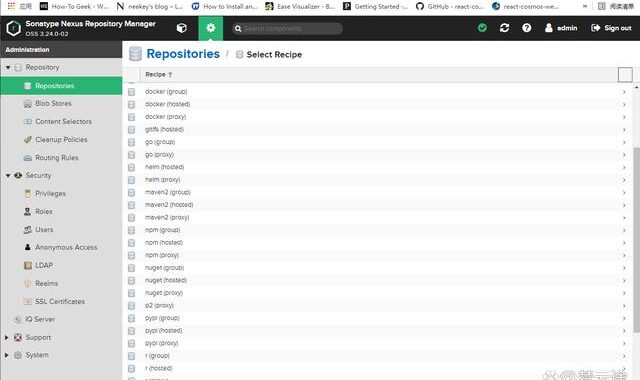Open the Help question mark icon
The width and height of the screenshot is (640, 380).
(x=527, y=28)
